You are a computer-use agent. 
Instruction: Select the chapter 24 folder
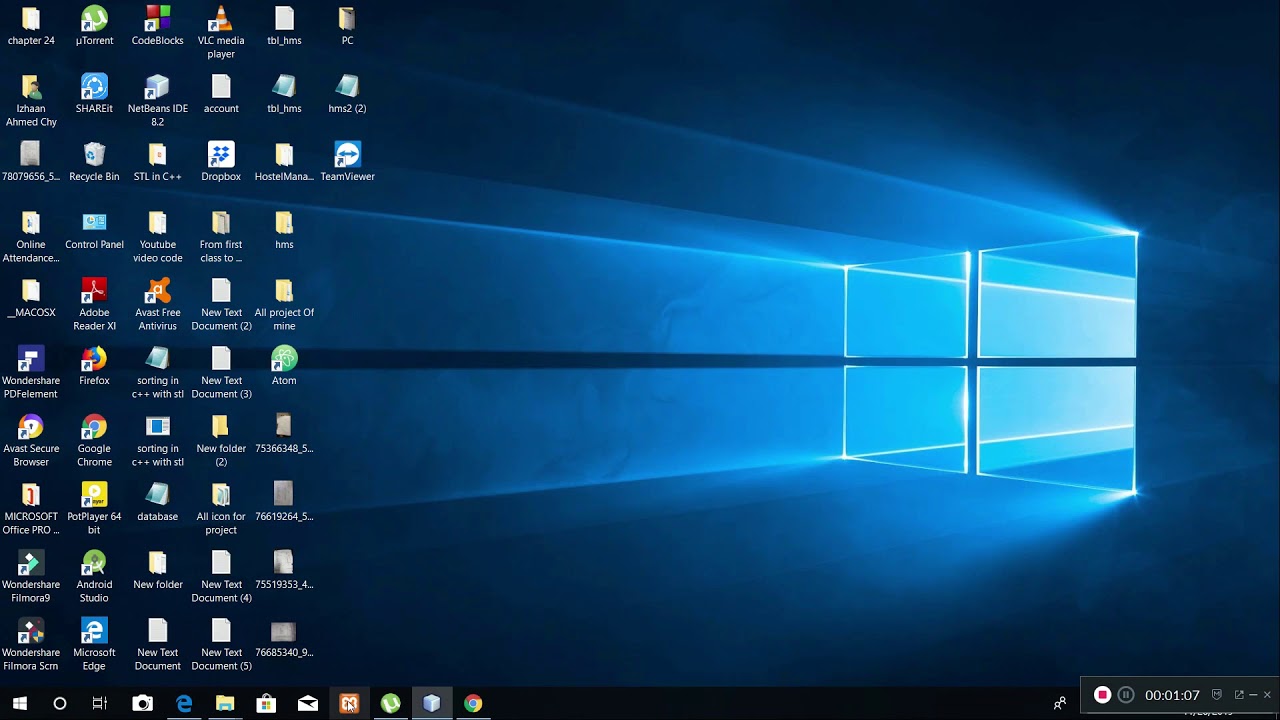[x=31, y=26]
